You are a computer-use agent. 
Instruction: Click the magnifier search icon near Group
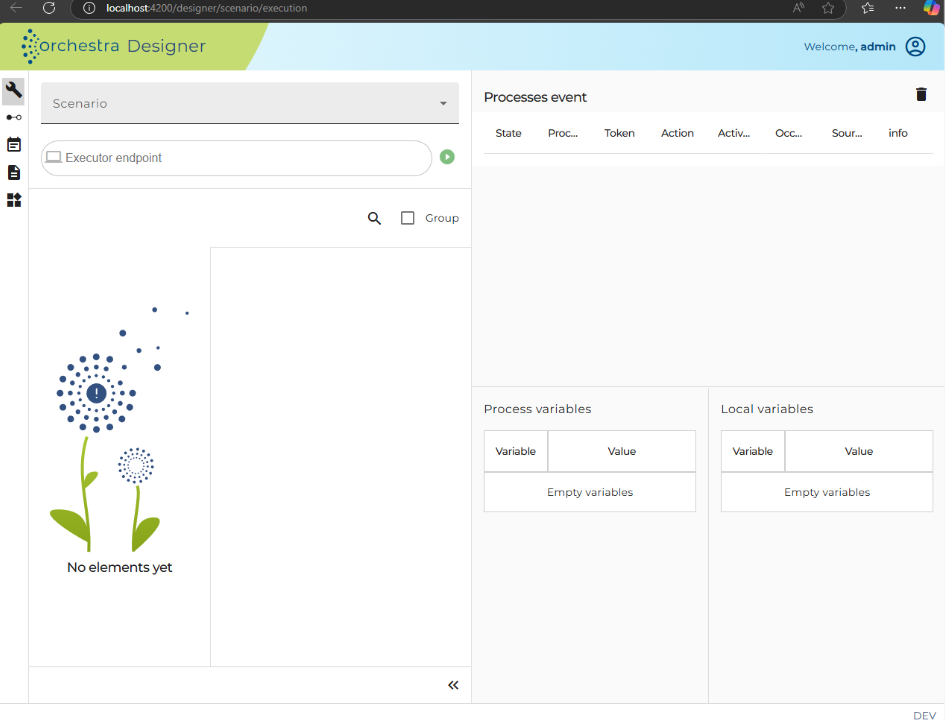click(x=374, y=218)
